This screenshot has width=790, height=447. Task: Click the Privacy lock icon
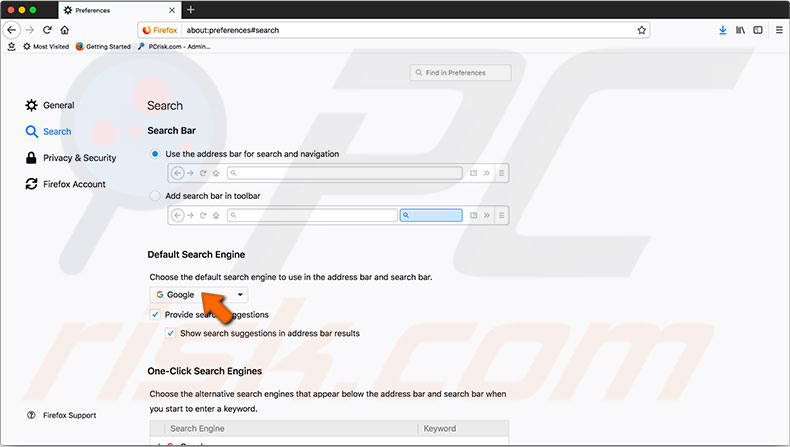point(31,158)
